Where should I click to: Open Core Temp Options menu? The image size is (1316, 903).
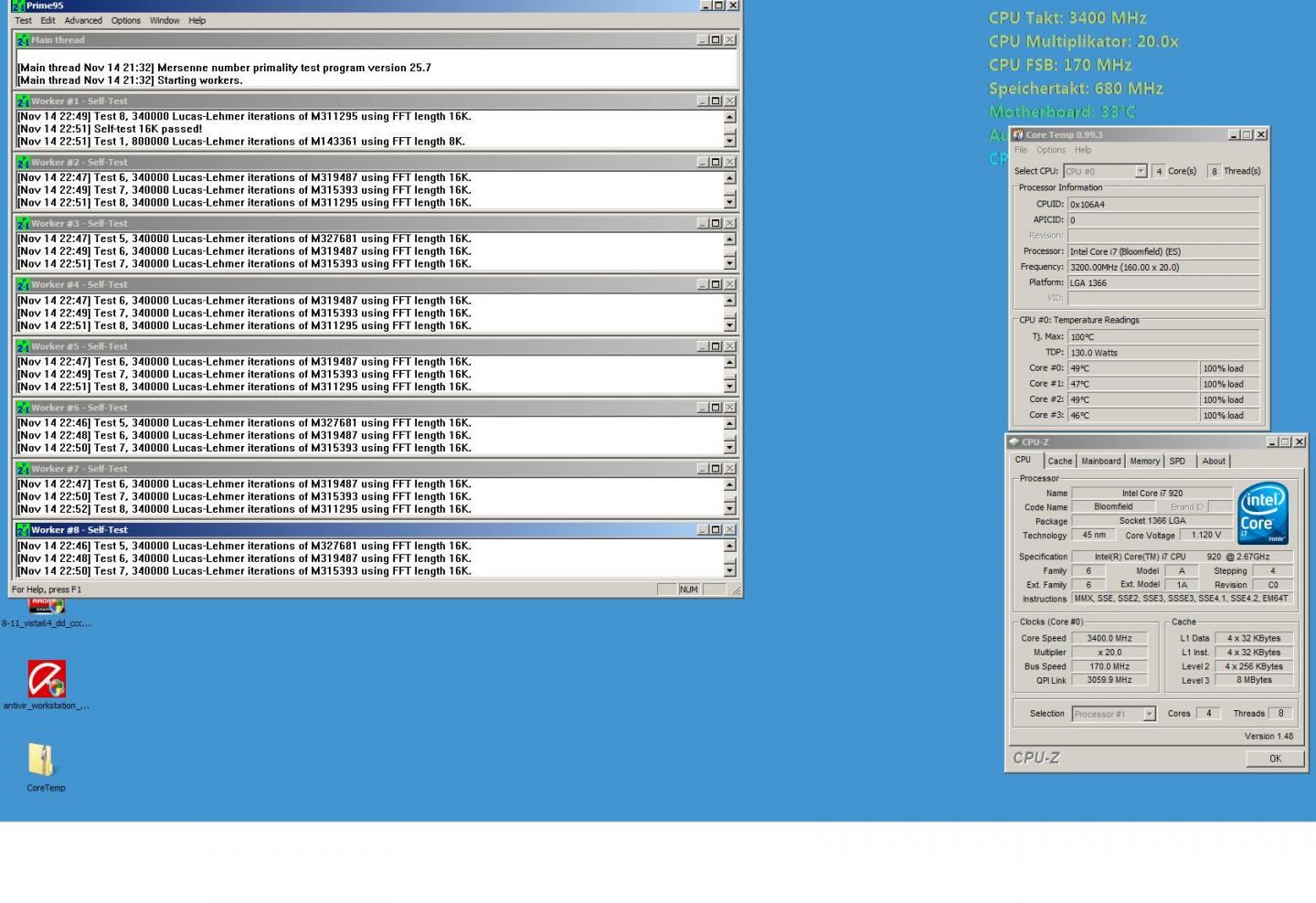(1051, 150)
